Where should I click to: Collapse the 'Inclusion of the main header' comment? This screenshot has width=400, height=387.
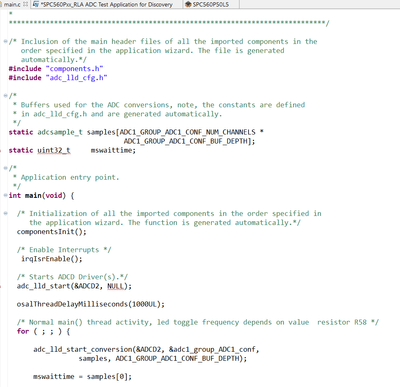point(5,42)
